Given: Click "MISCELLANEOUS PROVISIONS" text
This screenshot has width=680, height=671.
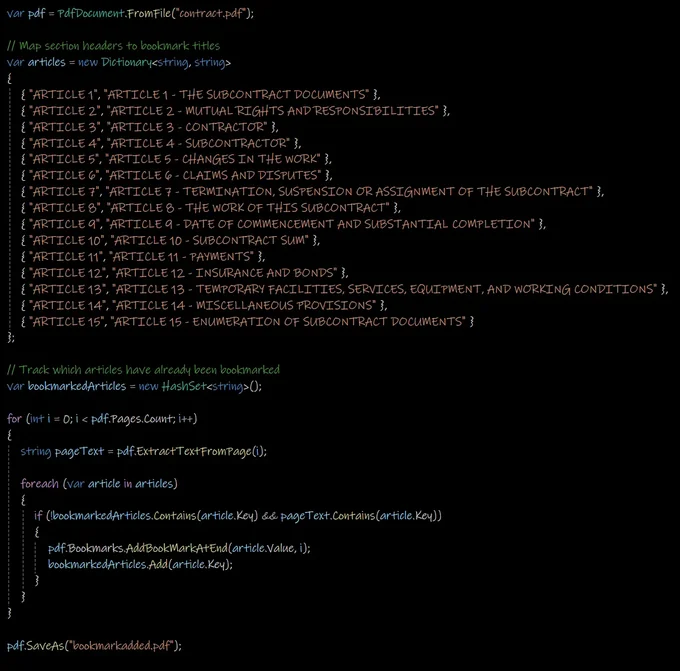Looking at the screenshot, I should (x=284, y=305).
